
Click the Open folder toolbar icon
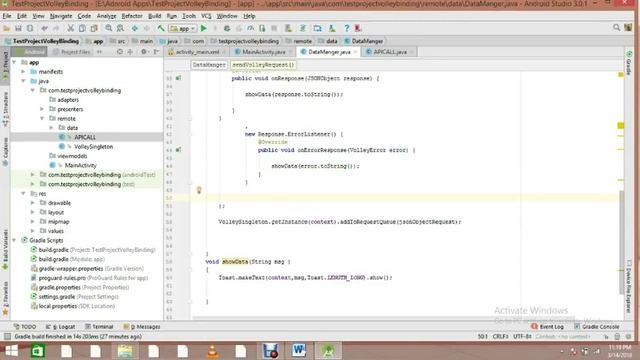pyautogui.click(x=7, y=28)
